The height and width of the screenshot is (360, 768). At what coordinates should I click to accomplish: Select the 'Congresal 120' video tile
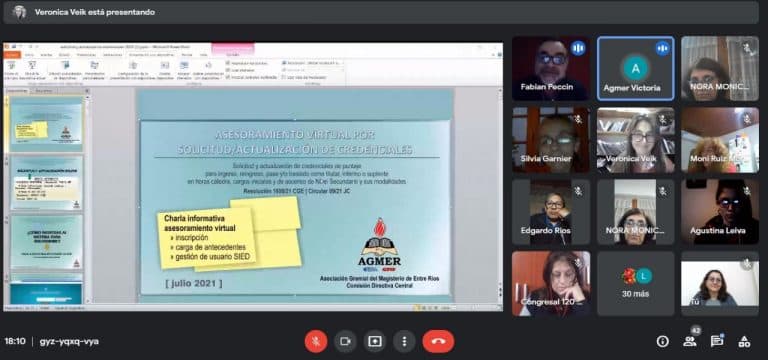pos(551,284)
